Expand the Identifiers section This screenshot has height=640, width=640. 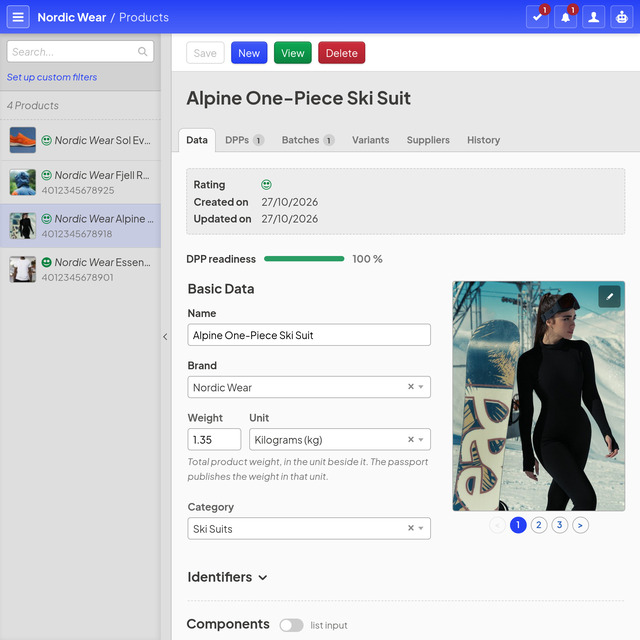click(x=227, y=577)
